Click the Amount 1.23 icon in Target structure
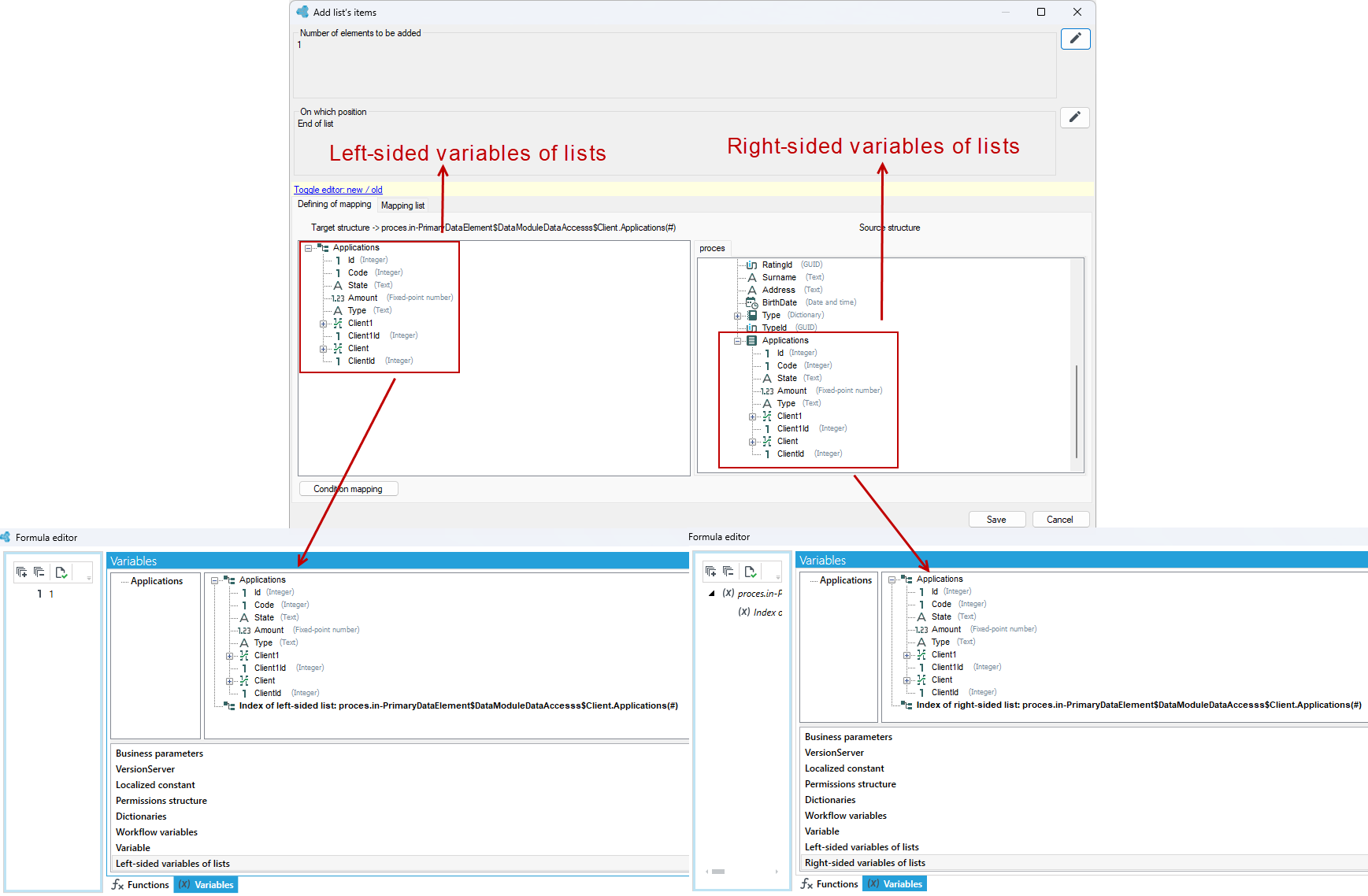The width and height of the screenshot is (1368, 896). click(x=337, y=298)
